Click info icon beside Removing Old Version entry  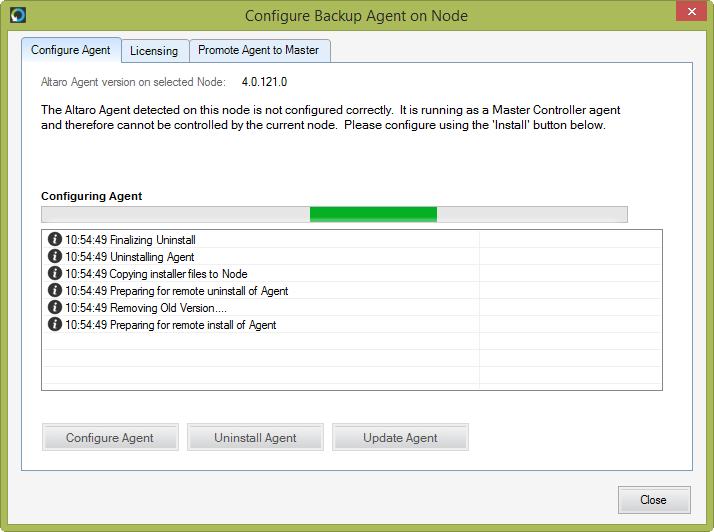point(55,307)
